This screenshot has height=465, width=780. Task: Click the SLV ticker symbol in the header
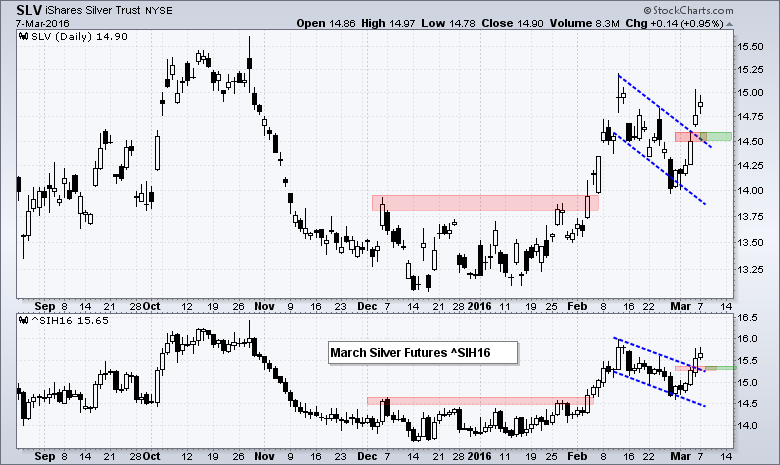pyautogui.click(x=29, y=10)
